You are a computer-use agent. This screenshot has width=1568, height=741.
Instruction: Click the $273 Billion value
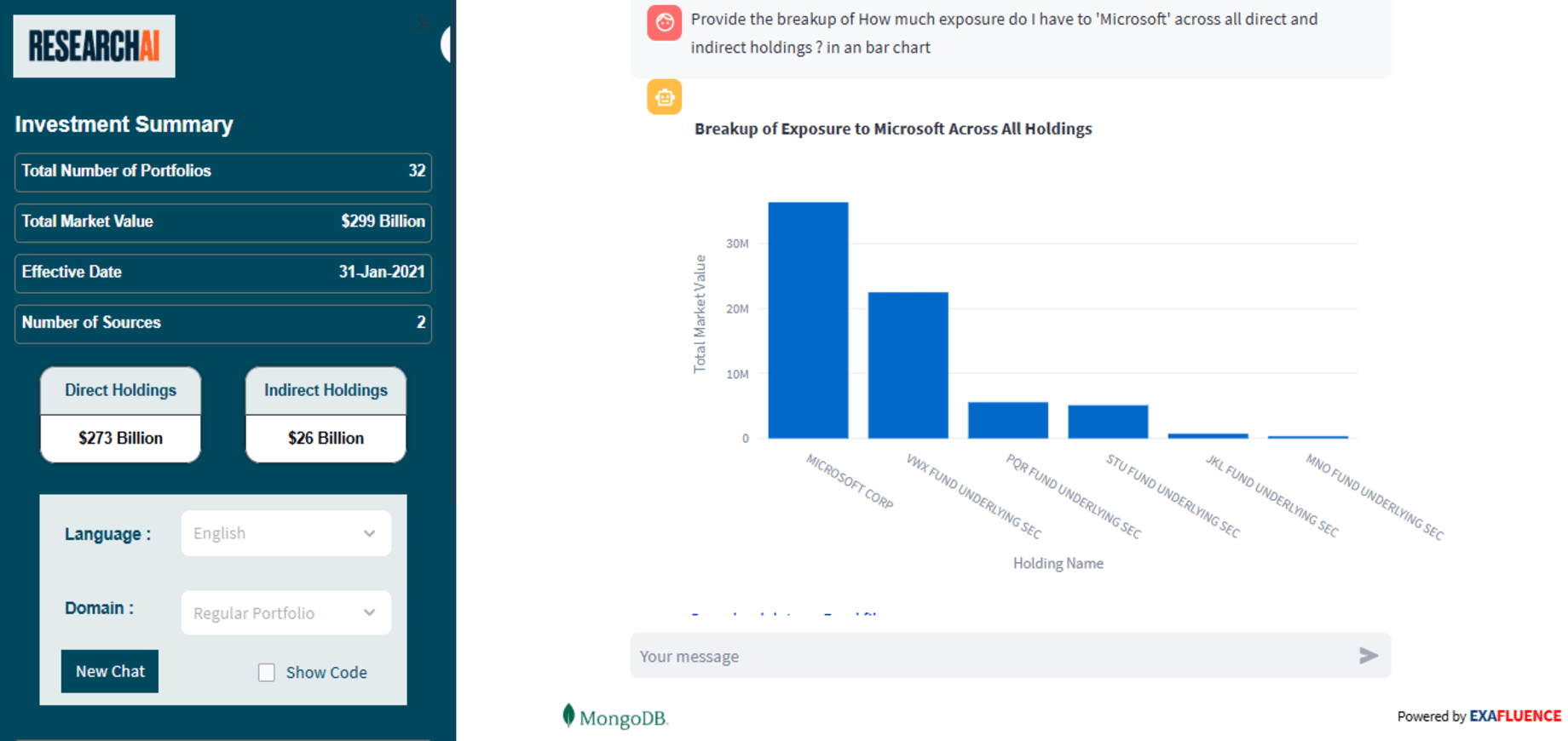point(120,438)
